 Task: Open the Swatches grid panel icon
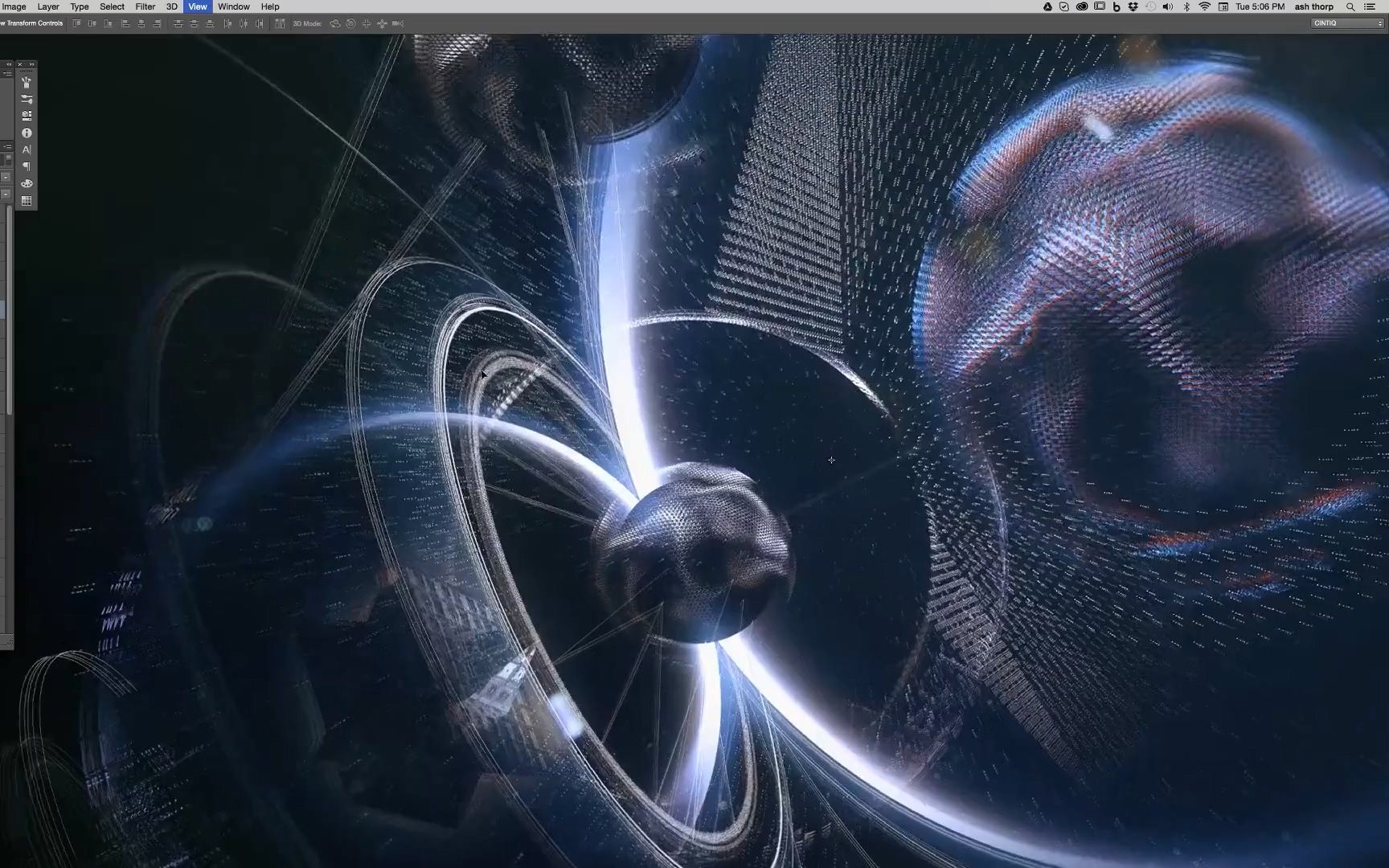[x=27, y=201]
